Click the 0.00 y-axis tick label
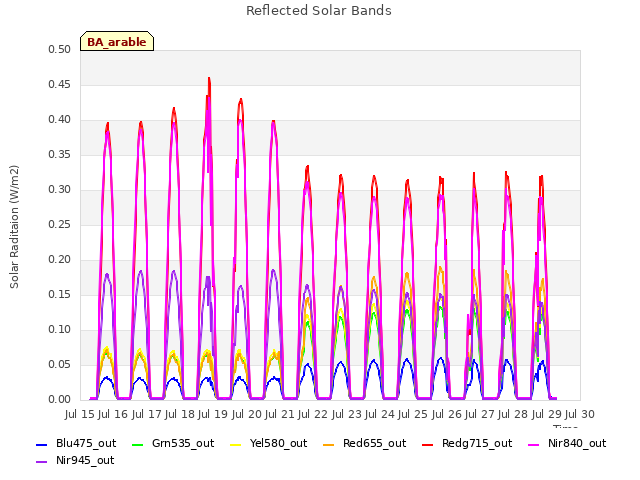 click(60, 400)
